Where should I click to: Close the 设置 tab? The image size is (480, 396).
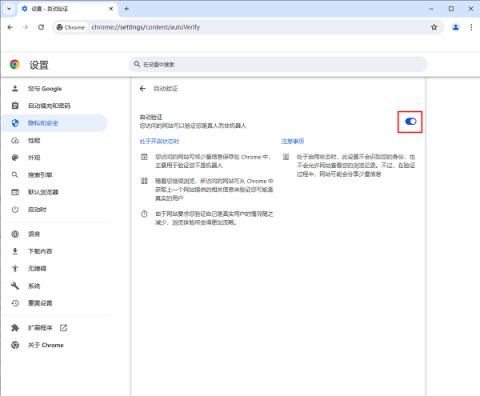(111, 9)
